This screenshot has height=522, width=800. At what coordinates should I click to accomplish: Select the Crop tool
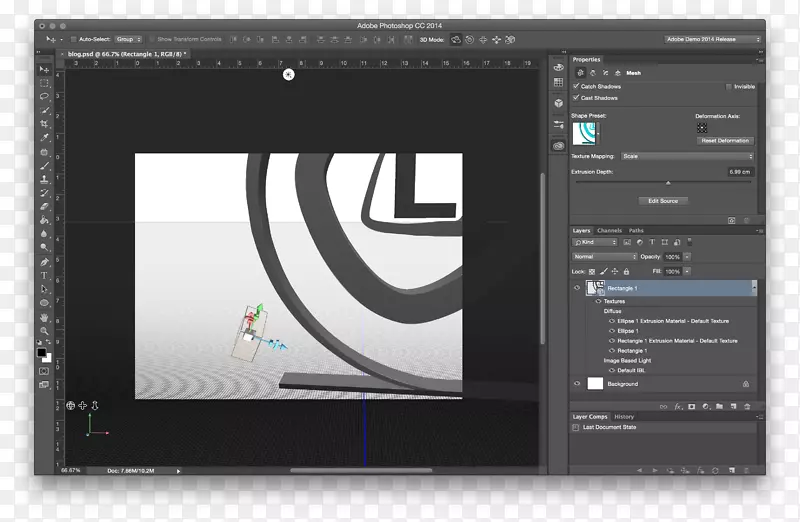pos(44,124)
